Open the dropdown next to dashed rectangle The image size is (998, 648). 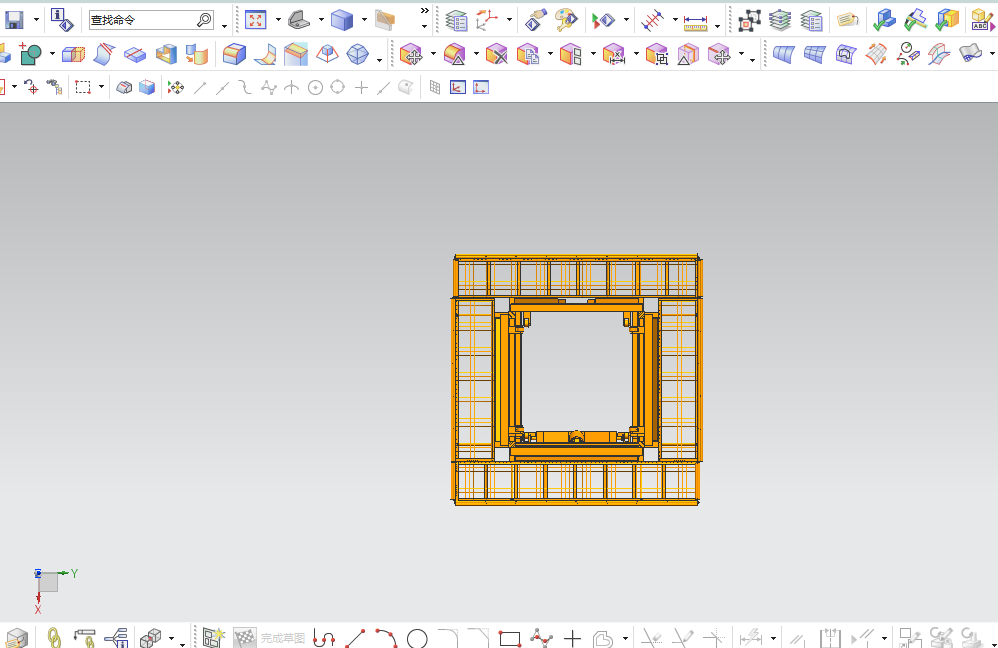(x=101, y=87)
